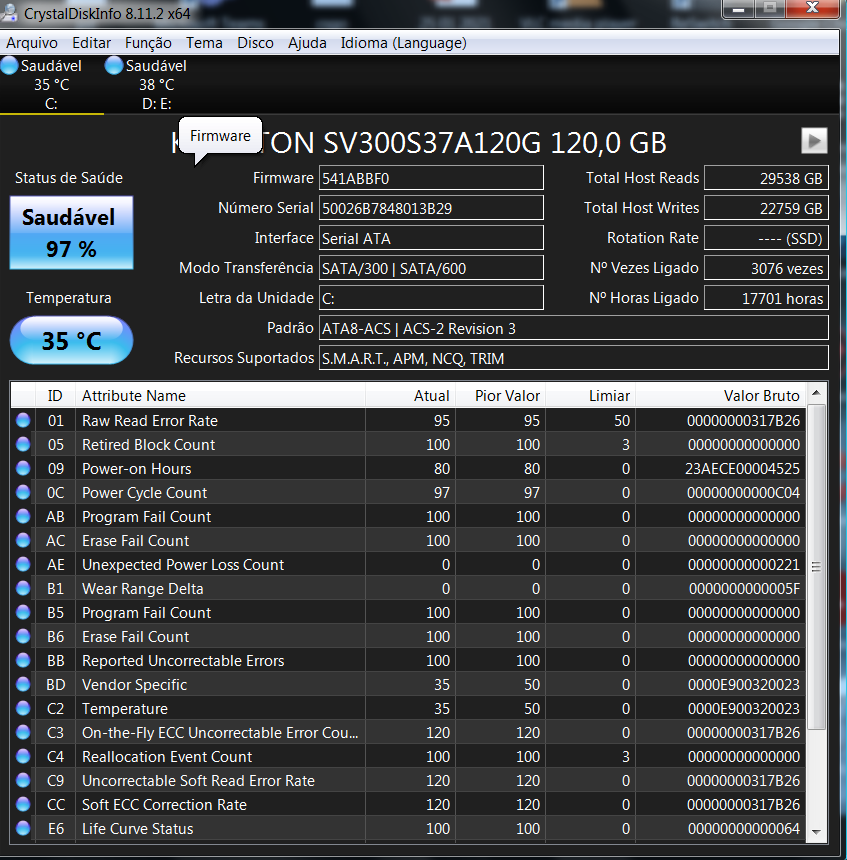847x860 pixels.
Task: Click the Pior Valor column header
Action: [x=500, y=395]
